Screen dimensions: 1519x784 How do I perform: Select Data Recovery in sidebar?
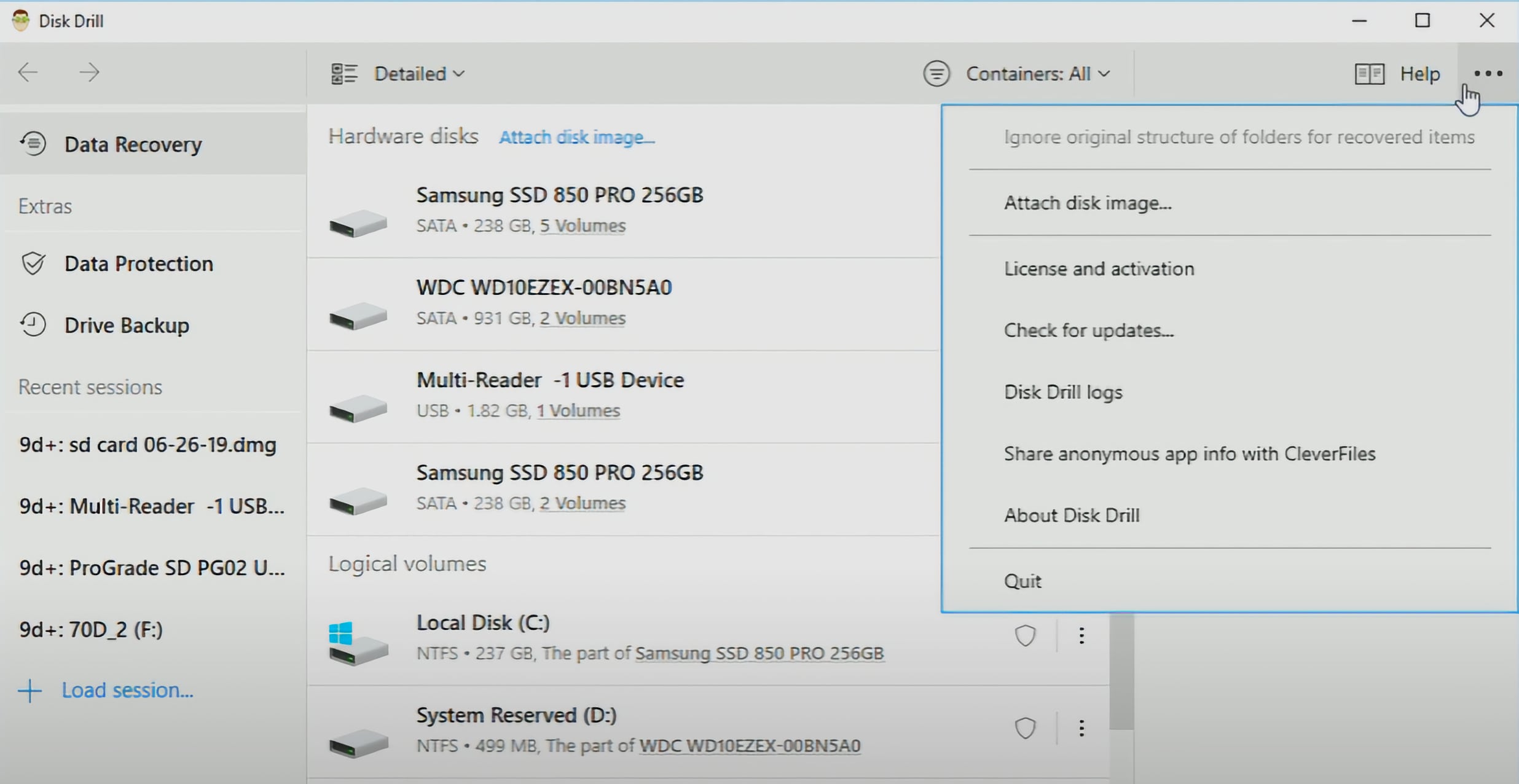coord(154,144)
